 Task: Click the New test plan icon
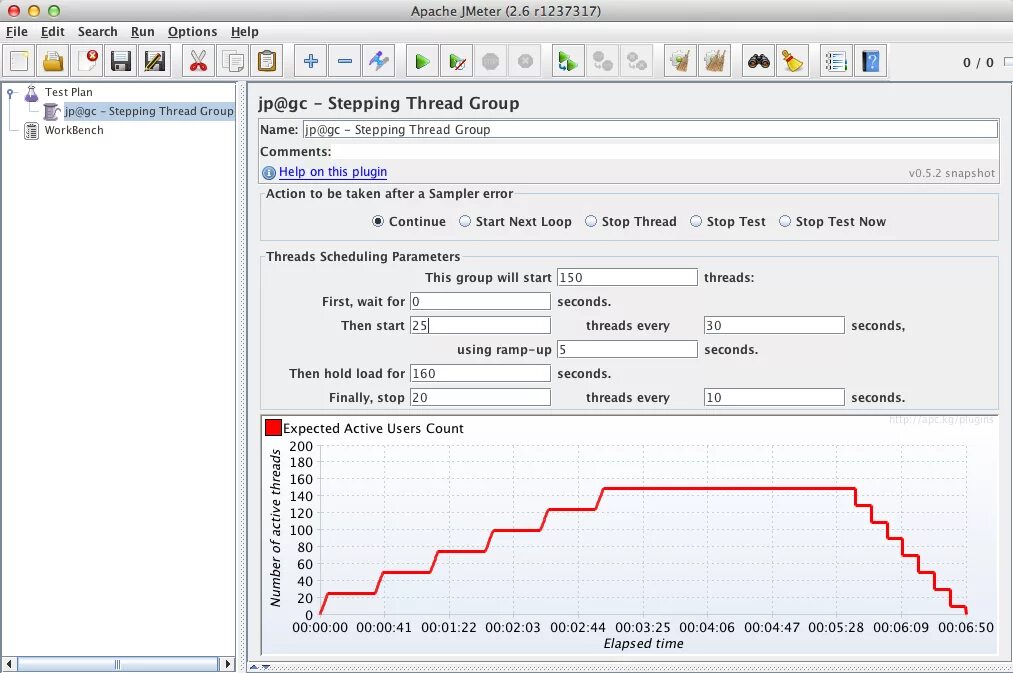coord(19,61)
